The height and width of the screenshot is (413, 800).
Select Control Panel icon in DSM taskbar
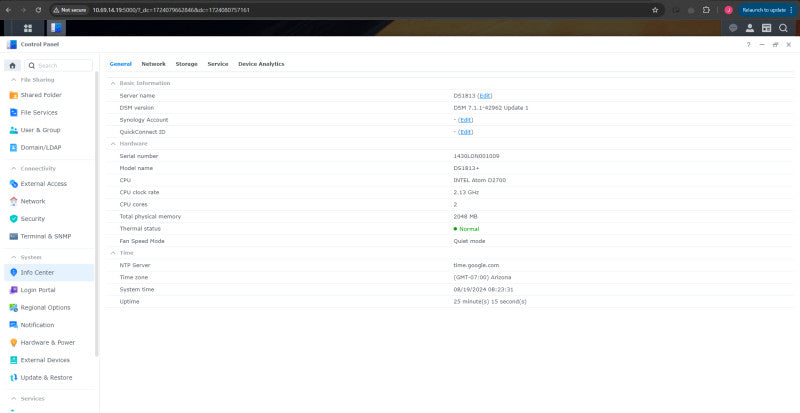56,28
